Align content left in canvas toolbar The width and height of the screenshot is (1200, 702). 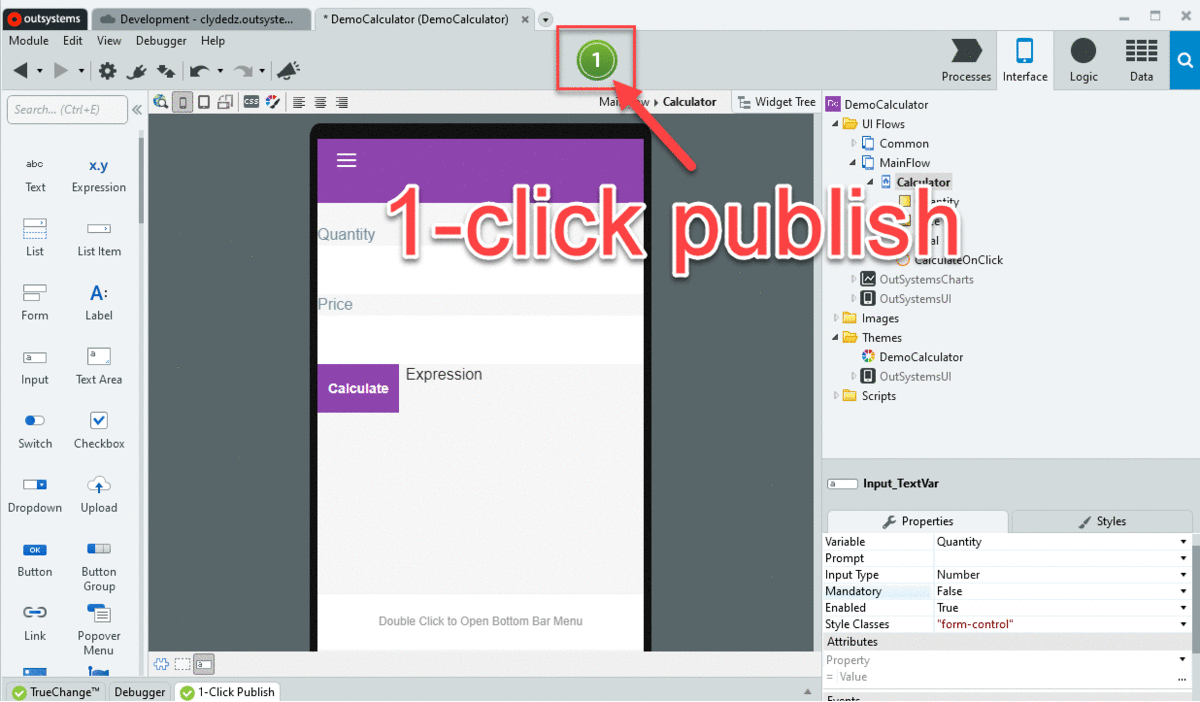point(299,102)
